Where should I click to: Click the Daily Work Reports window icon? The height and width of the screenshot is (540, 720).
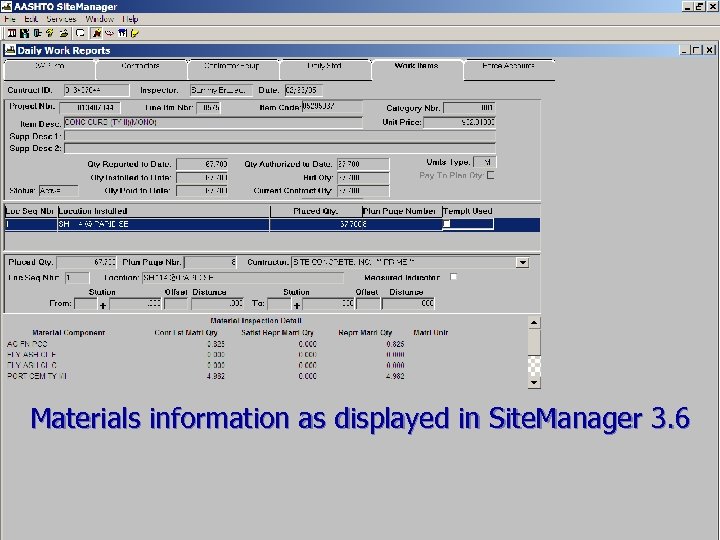10,50
